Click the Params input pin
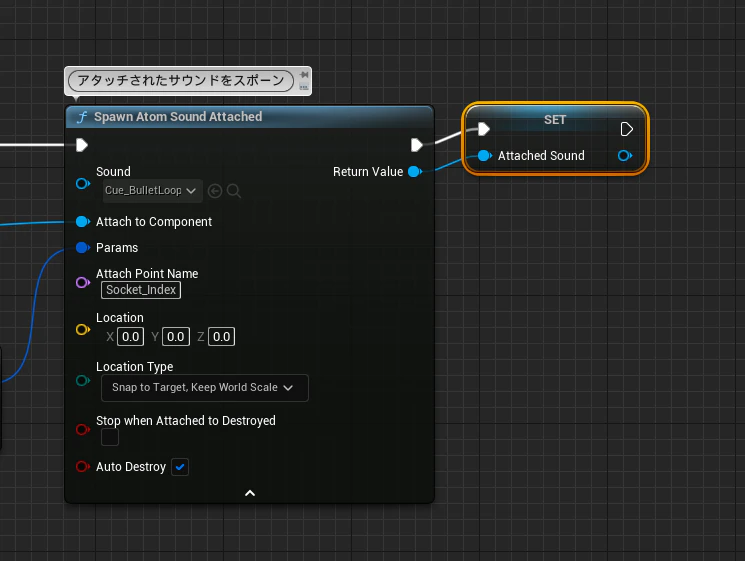This screenshot has height=561, width=745. (x=83, y=247)
